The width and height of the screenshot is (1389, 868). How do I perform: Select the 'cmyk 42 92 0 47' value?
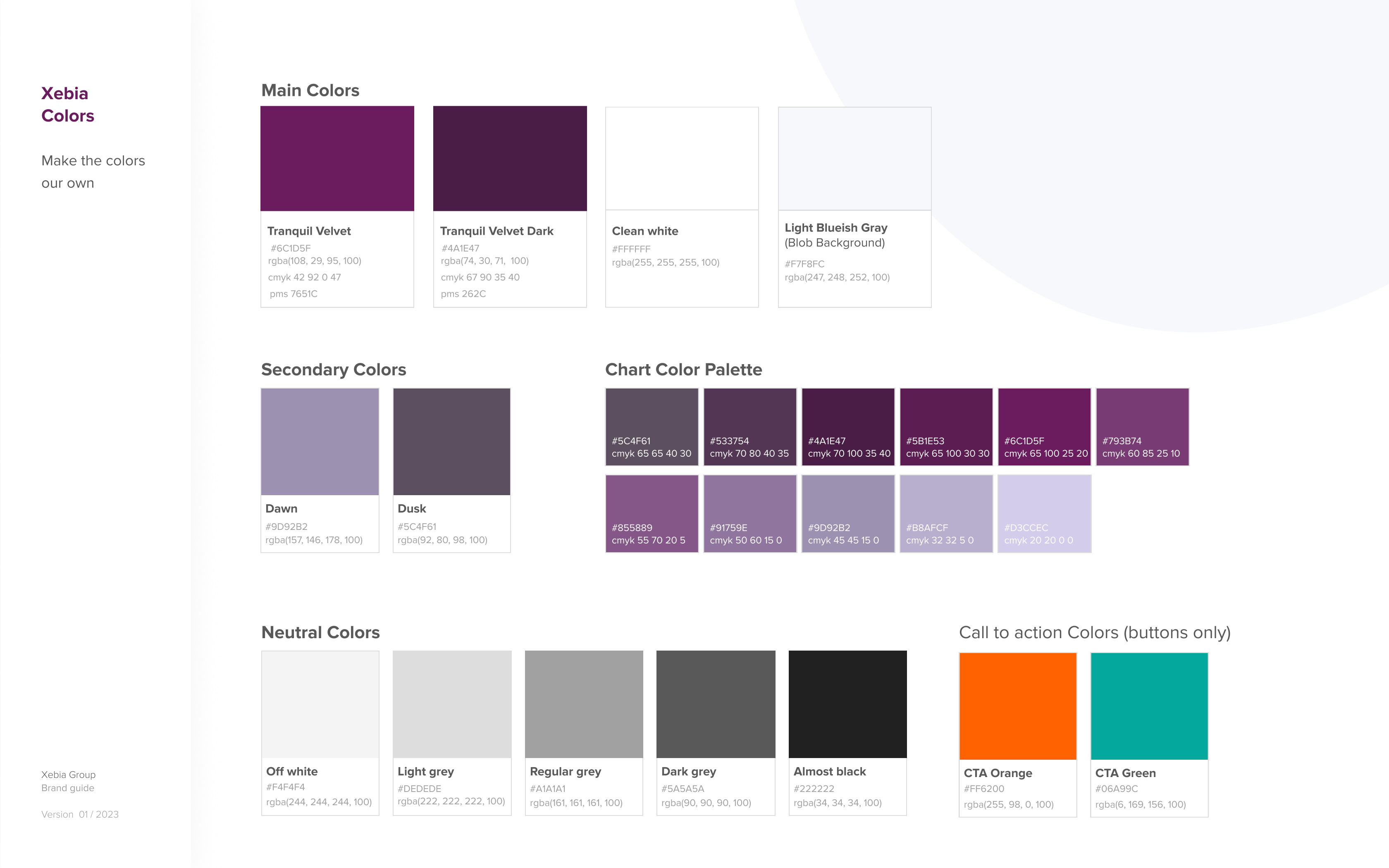coord(304,277)
